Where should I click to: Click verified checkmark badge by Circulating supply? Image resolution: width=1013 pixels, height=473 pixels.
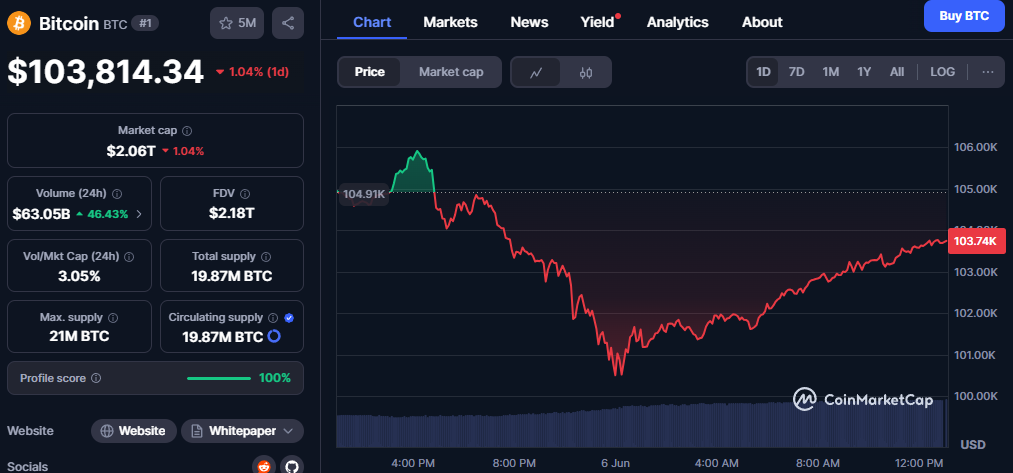pyautogui.click(x=289, y=318)
